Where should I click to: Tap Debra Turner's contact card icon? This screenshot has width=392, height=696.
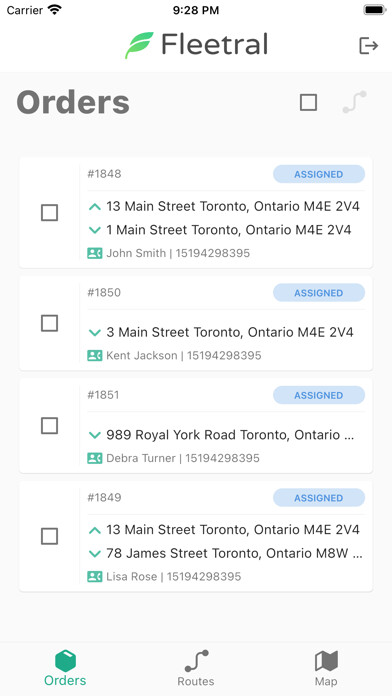click(95, 458)
